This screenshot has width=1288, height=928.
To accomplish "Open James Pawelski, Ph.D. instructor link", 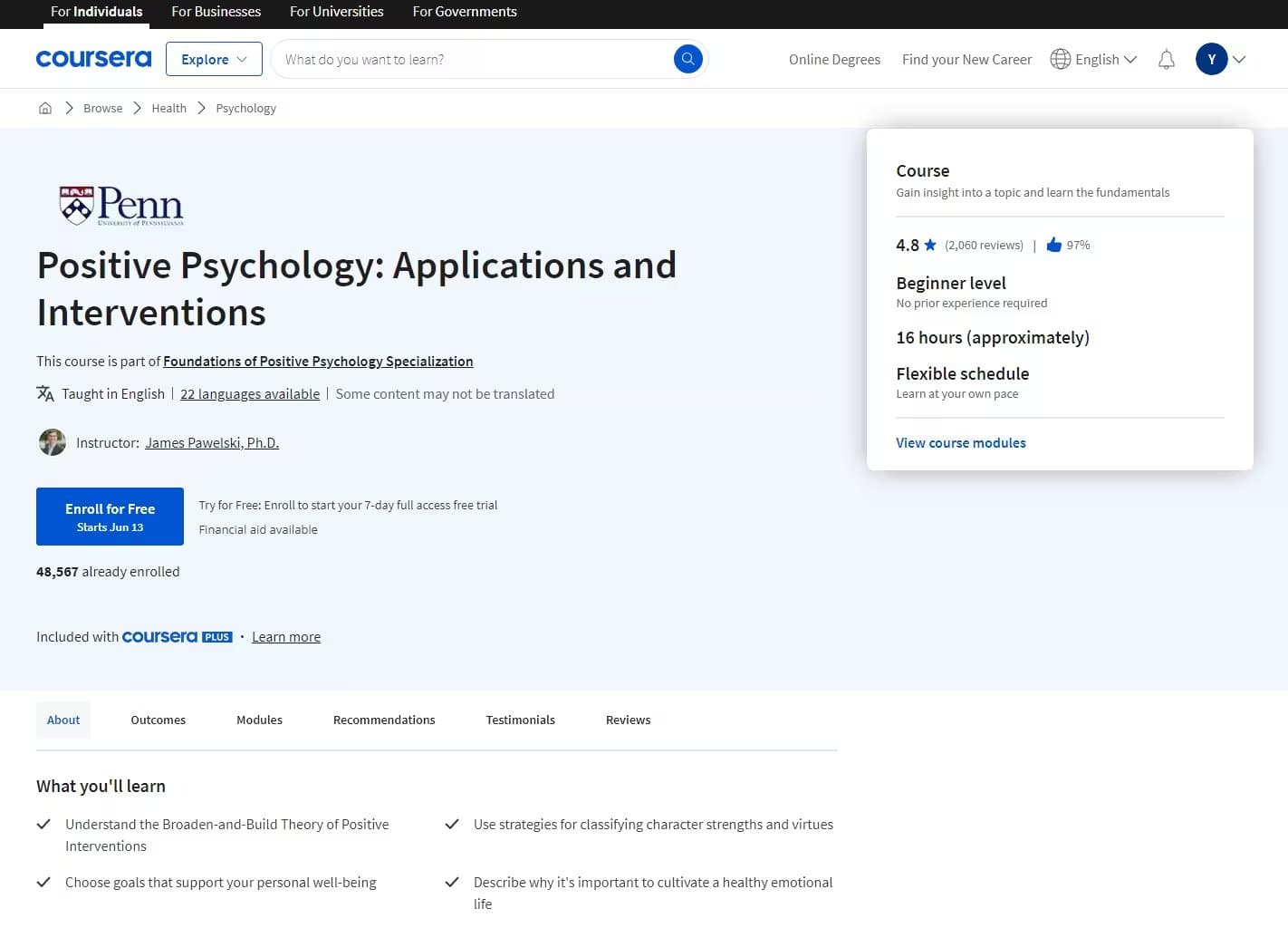I will pyautogui.click(x=212, y=442).
